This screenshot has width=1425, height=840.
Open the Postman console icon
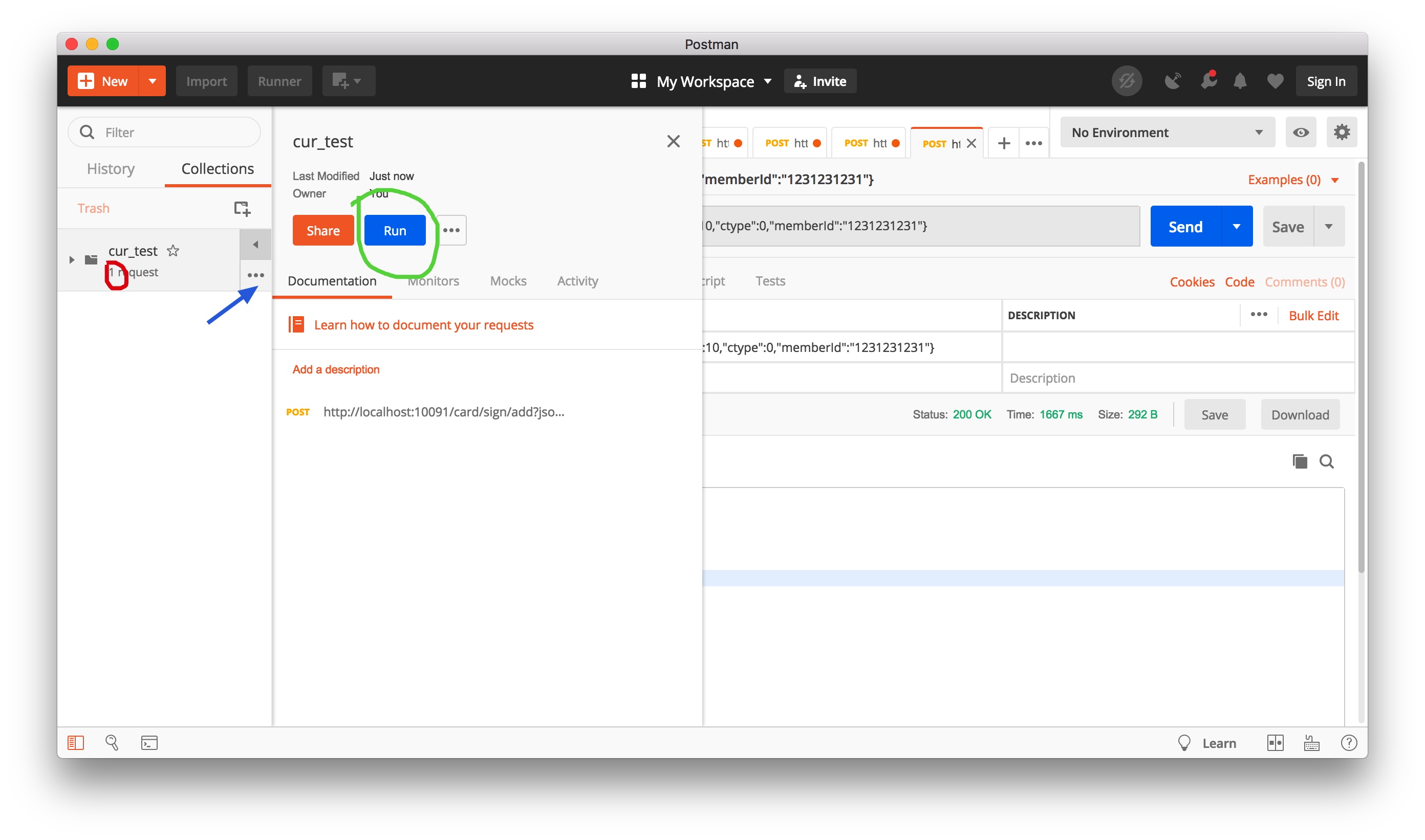point(149,743)
